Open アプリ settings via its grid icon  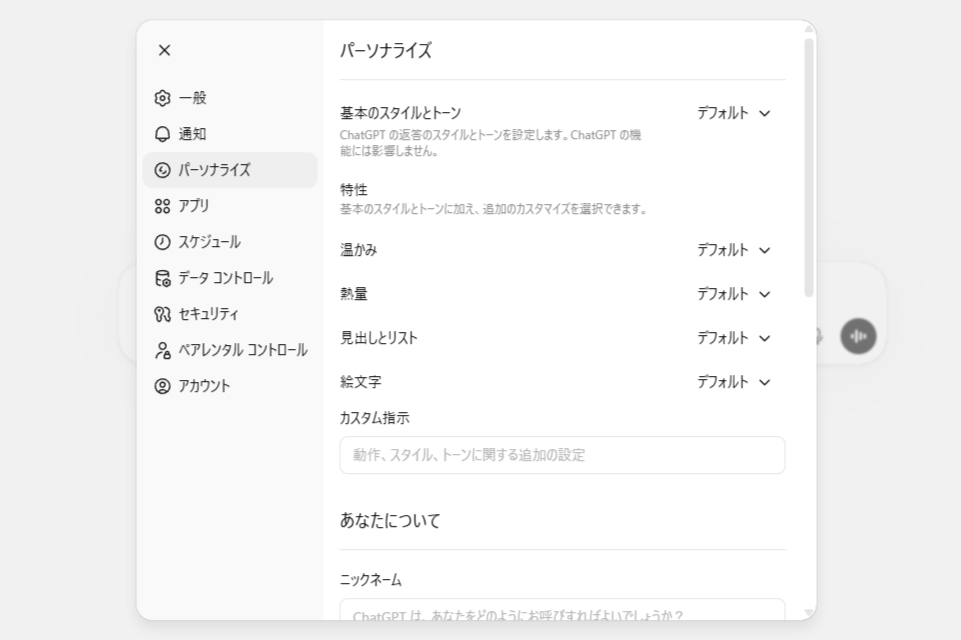tap(163, 206)
